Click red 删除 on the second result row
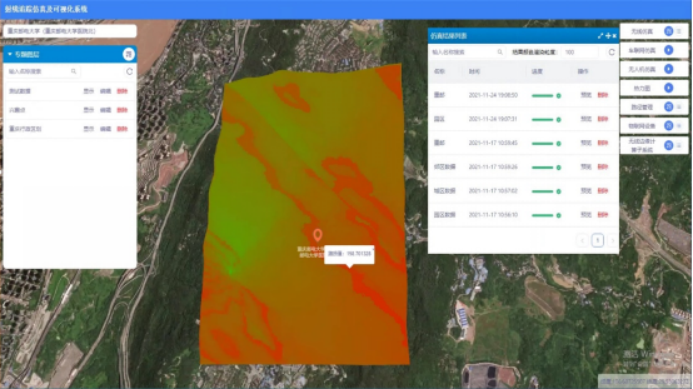 tap(603, 119)
